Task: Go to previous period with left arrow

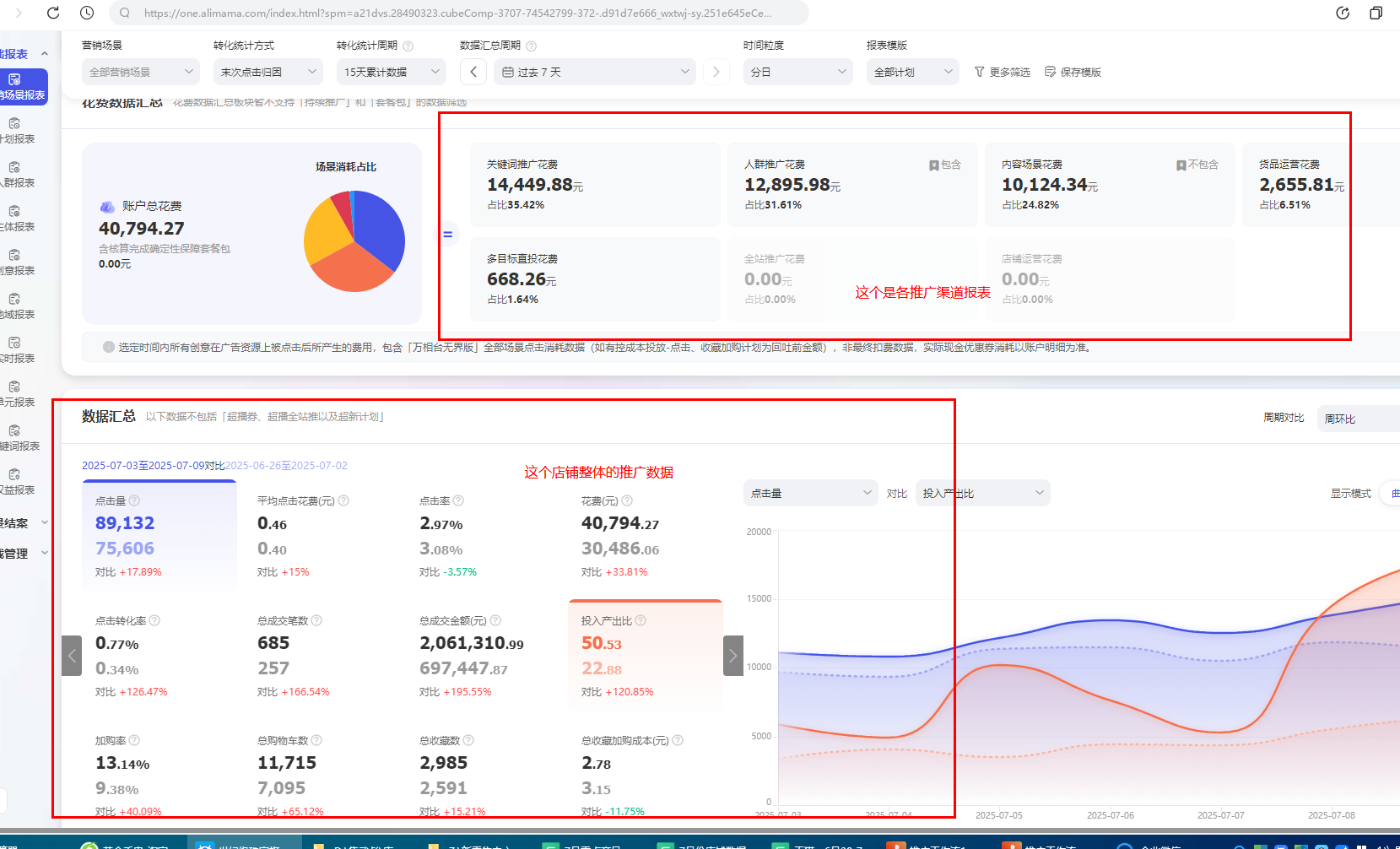Action: 473,73
